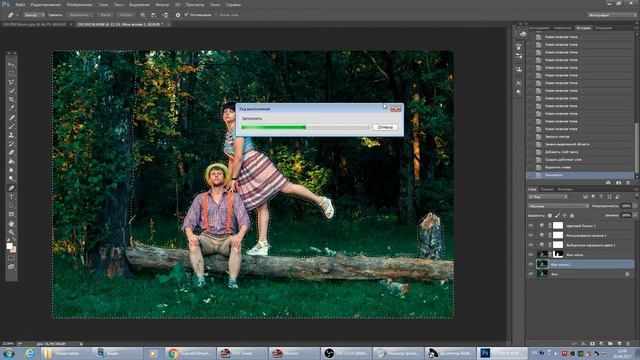Viewport: 640px width, 360px height.
Task: Open the layer filter type dropdown
Action: click(x=548, y=197)
